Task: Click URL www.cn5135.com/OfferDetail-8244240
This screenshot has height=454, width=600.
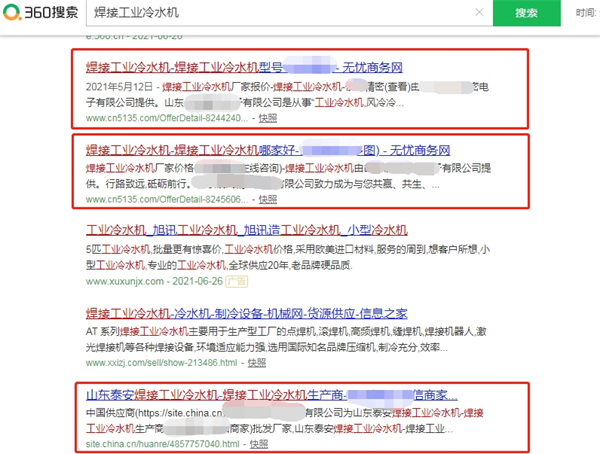Action: click(167, 118)
